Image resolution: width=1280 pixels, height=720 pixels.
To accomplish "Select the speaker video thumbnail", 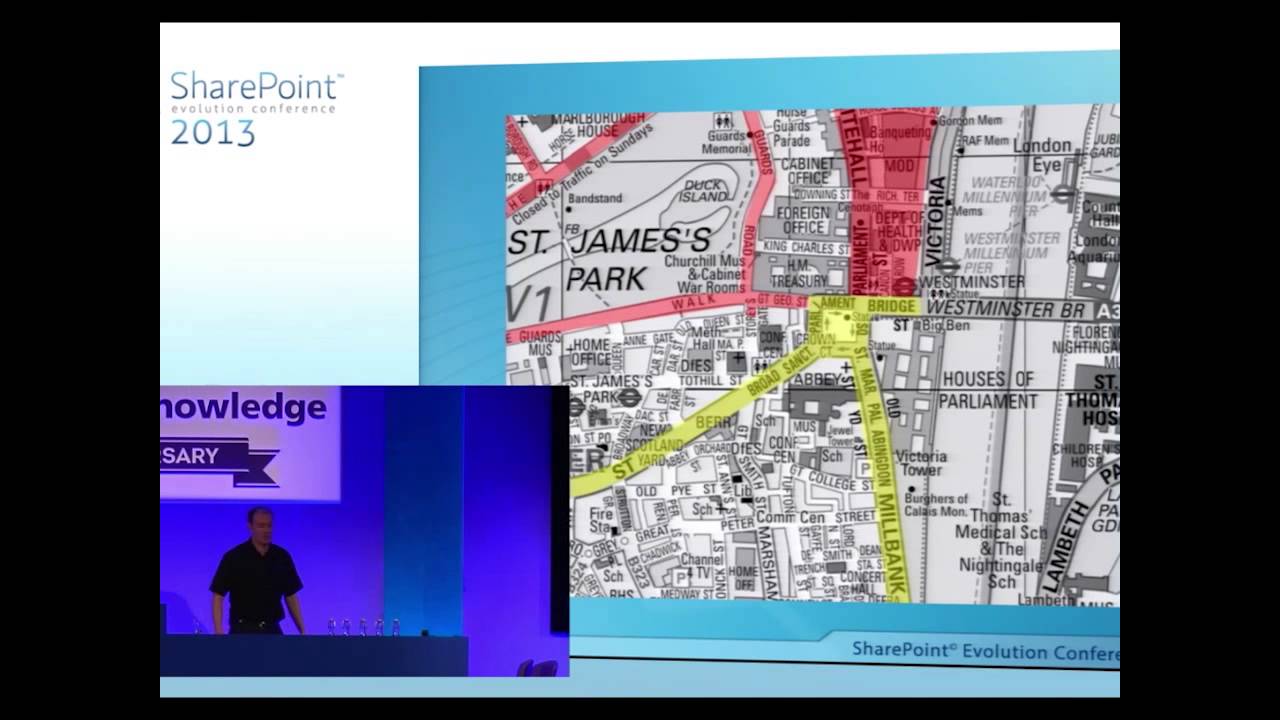I will click(x=364, y=531).
